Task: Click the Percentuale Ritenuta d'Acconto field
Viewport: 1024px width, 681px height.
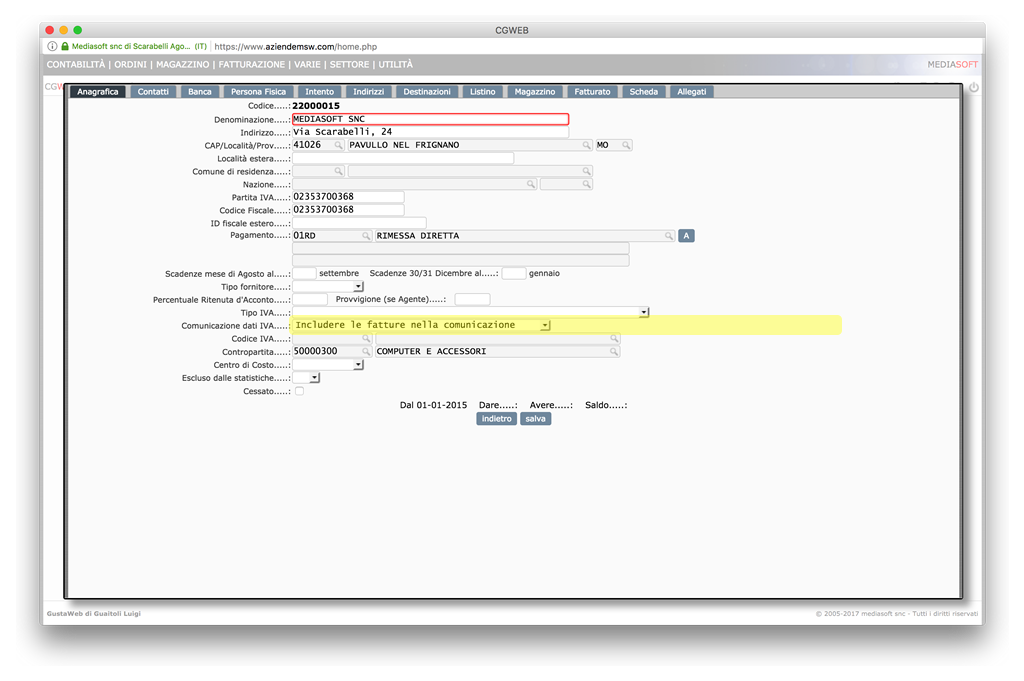Action: tap(310, 299)
